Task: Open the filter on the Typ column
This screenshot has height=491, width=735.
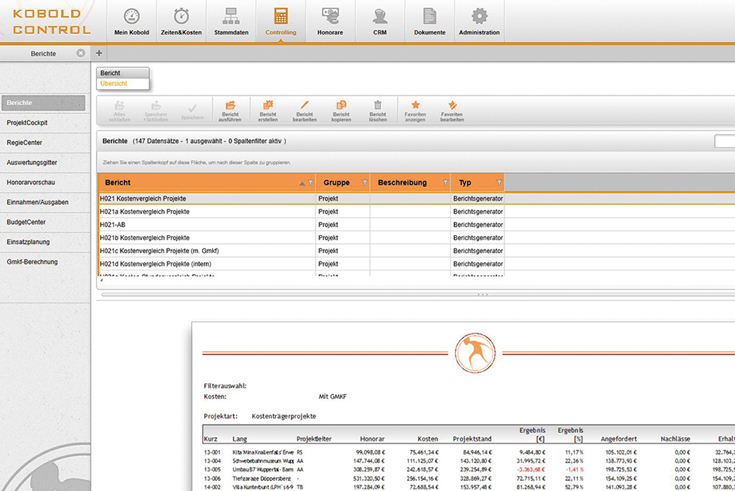Action: click(498, 183)
